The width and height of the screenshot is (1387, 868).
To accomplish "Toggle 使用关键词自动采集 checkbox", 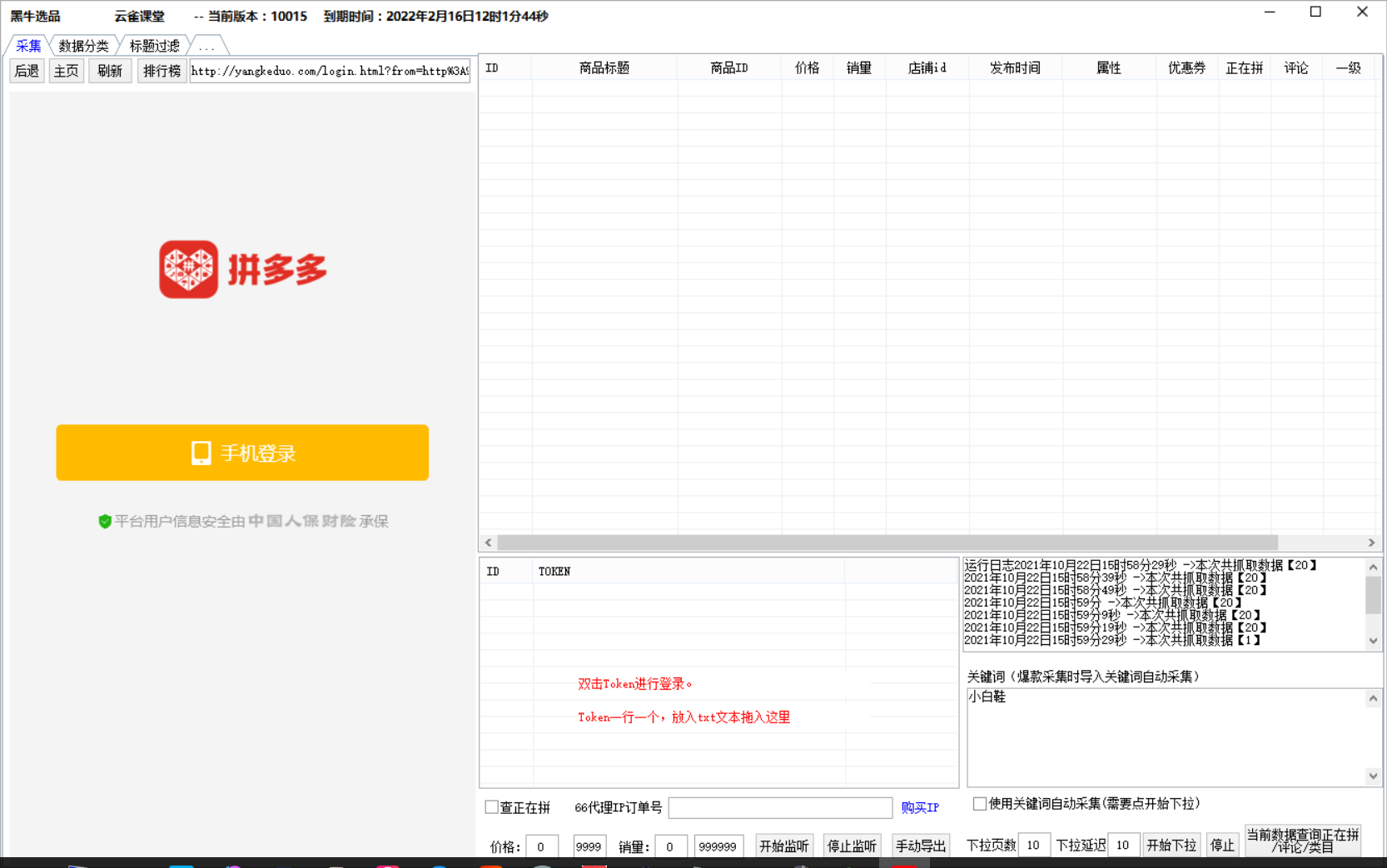I will tap(980, 804).
